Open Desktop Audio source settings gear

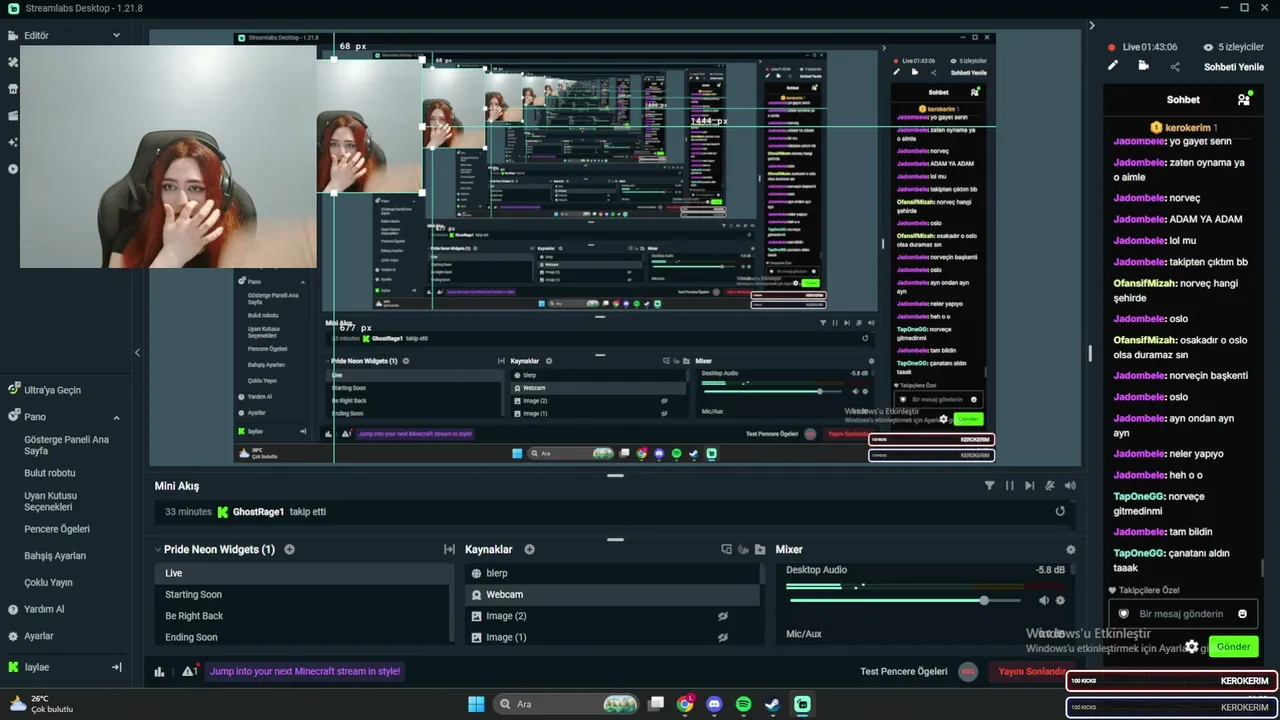[1060, 600]
